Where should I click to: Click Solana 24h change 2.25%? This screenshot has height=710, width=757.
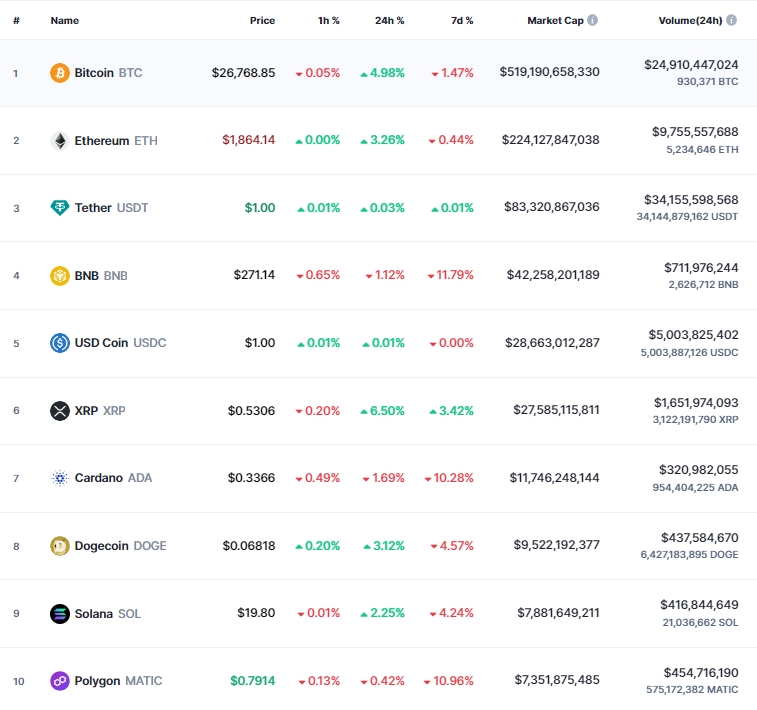(382, 613)
